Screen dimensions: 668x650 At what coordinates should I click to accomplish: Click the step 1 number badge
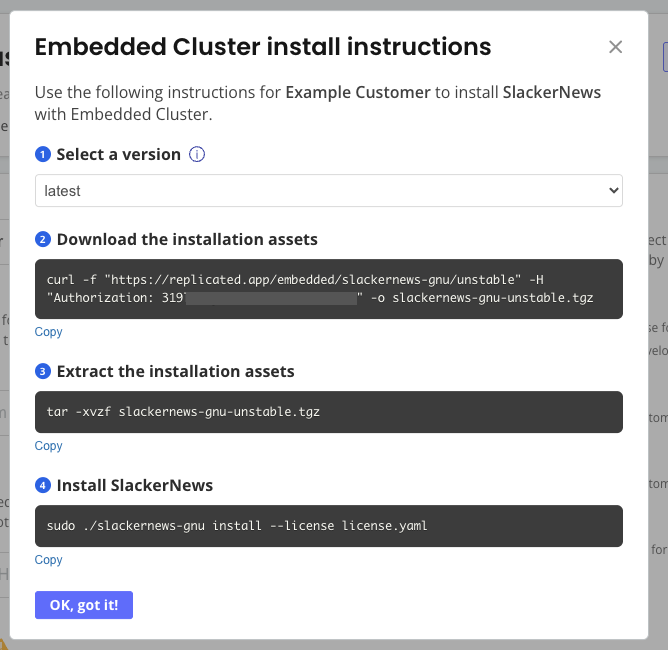point(43,155)
